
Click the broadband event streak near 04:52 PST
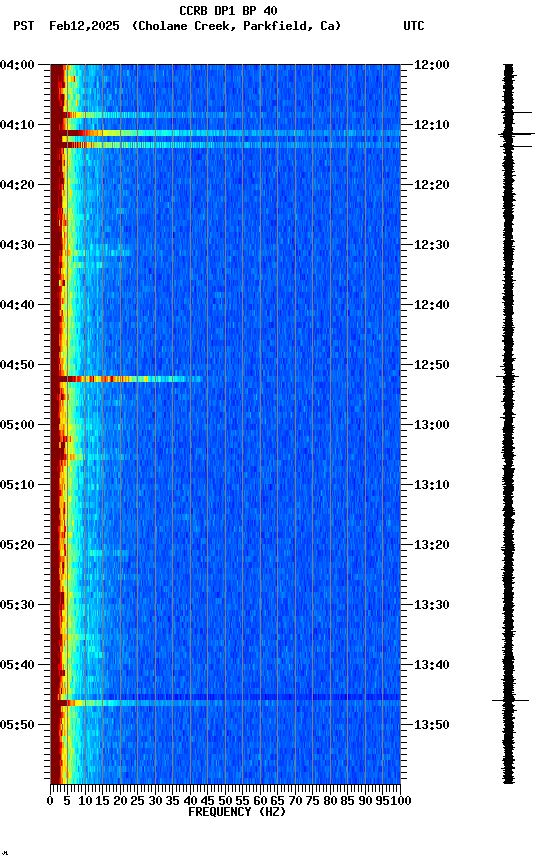click(131, 379)
